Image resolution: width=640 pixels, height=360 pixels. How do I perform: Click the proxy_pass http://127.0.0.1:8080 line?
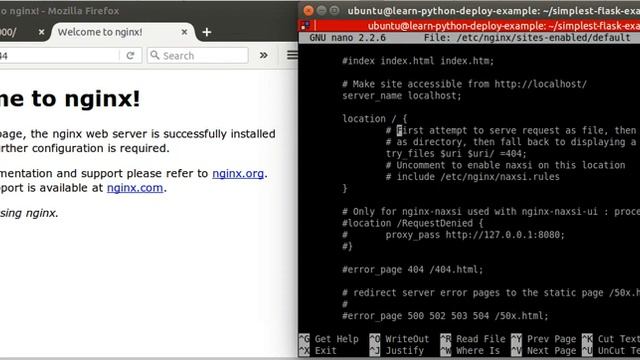click(475, 235)
